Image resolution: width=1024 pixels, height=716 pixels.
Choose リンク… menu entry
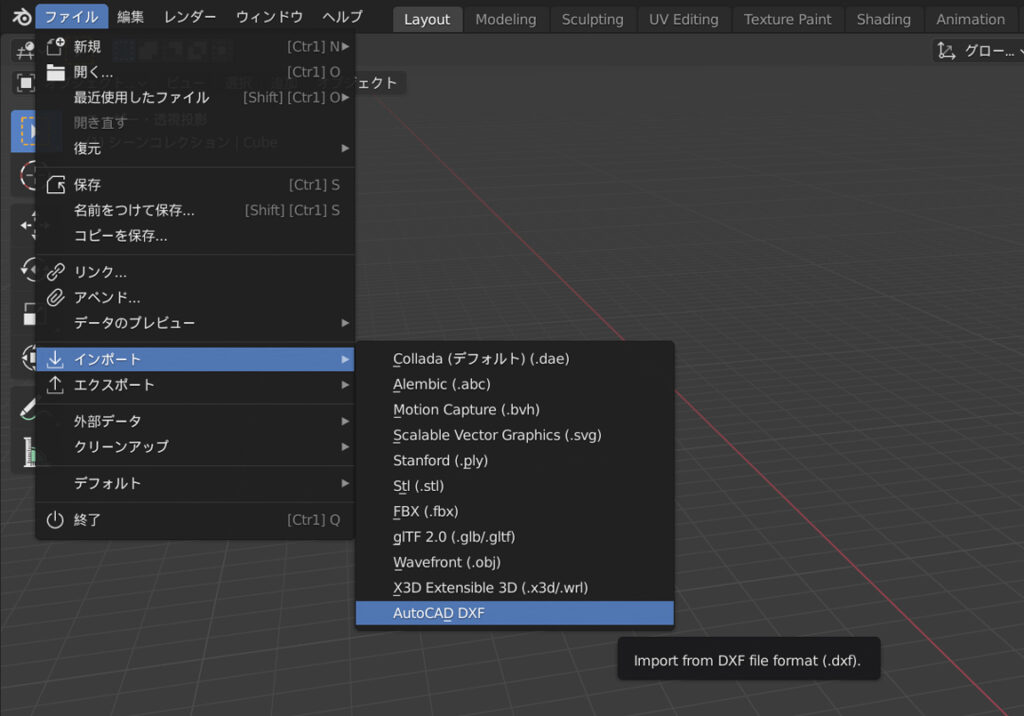[195, 272]
